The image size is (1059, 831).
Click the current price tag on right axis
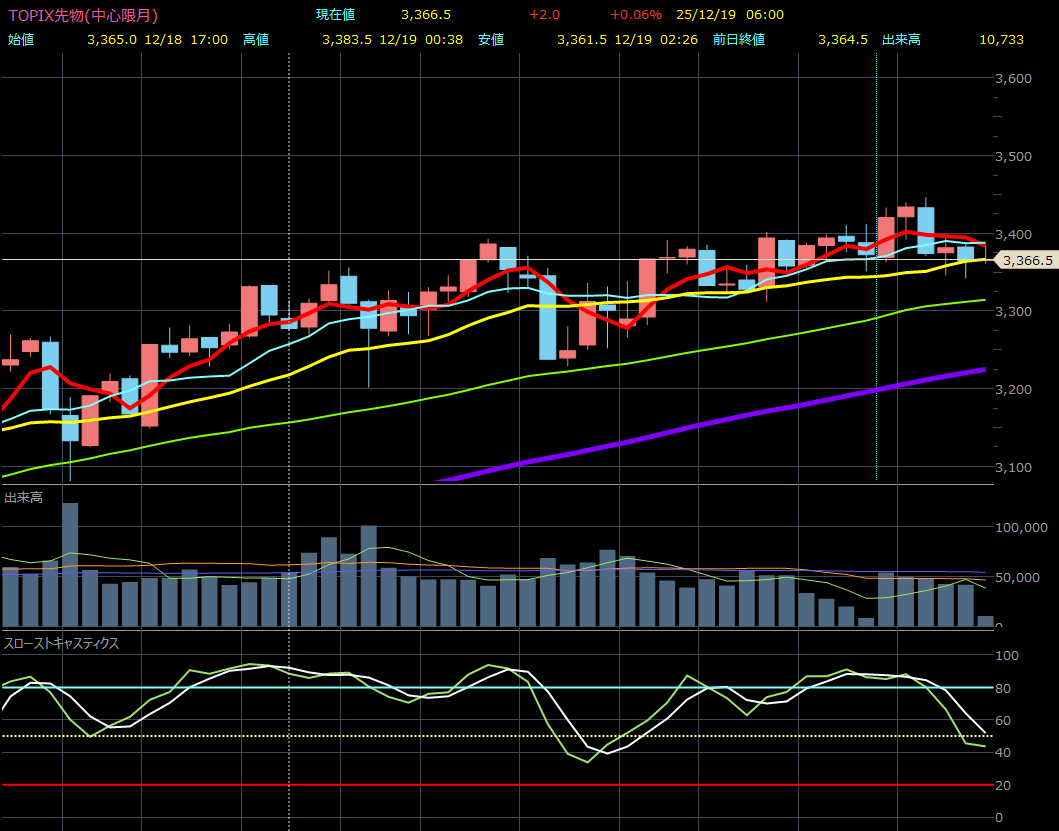(1026, 260)
